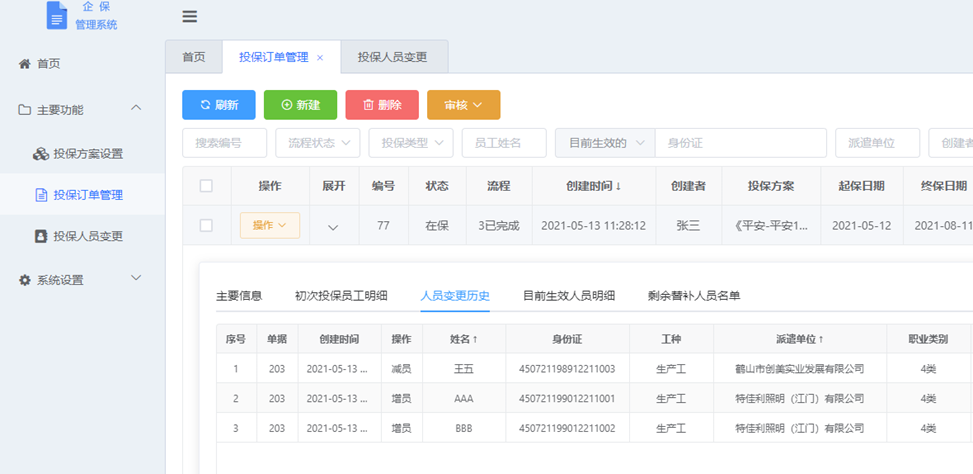Close the 投保订单管理 tab
973x474 pixels.
click(x=320, y=58)
